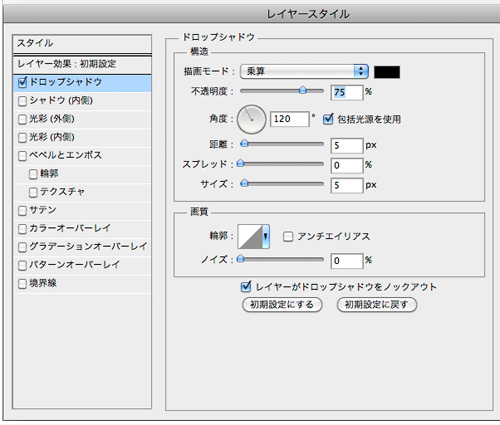Select the ドロップシャドウ style row label
The width and height of the screenshot is (500, 425).
pyautogui.click(x=66, y=82)
